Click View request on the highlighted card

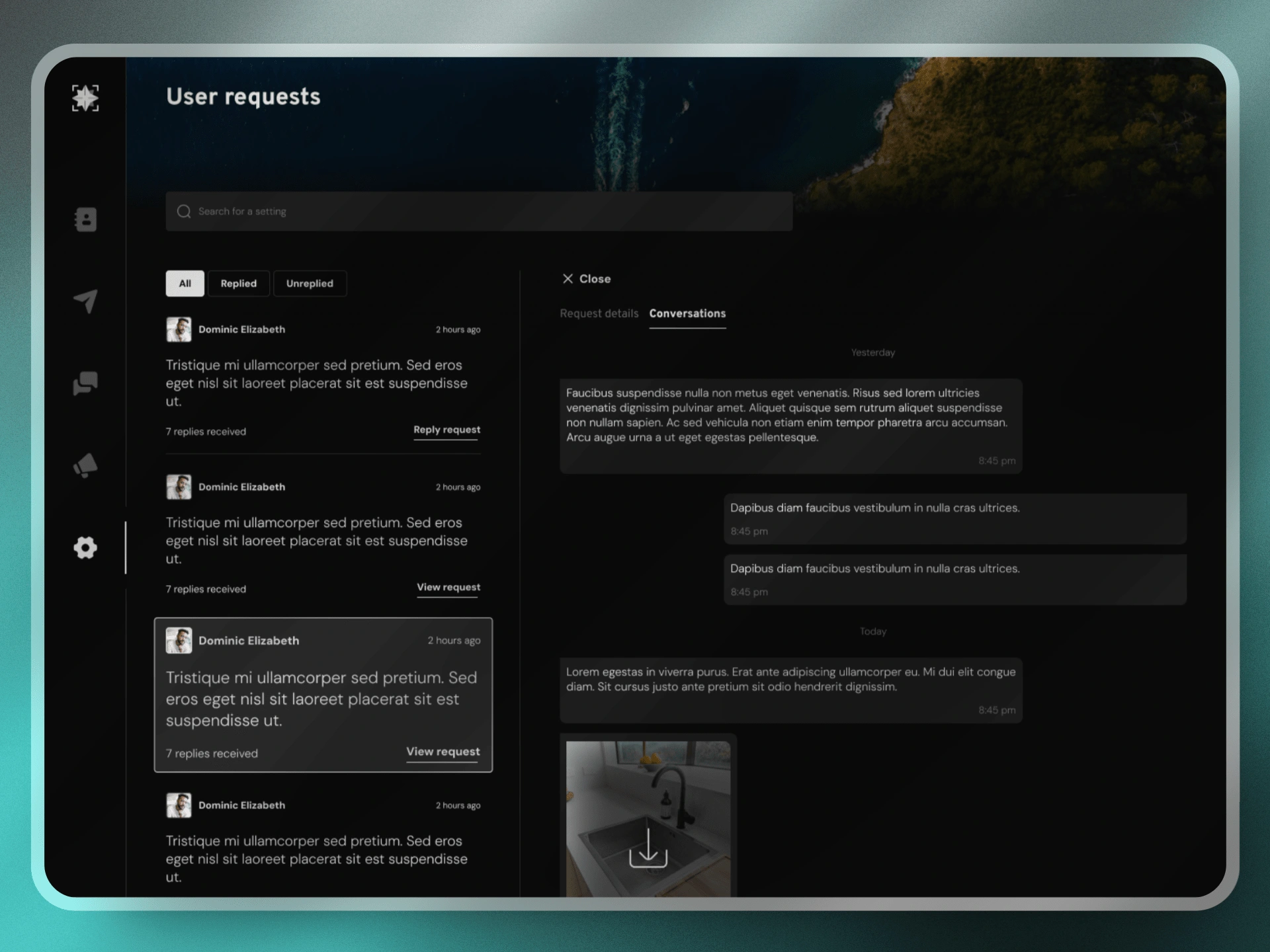point(443,752)
